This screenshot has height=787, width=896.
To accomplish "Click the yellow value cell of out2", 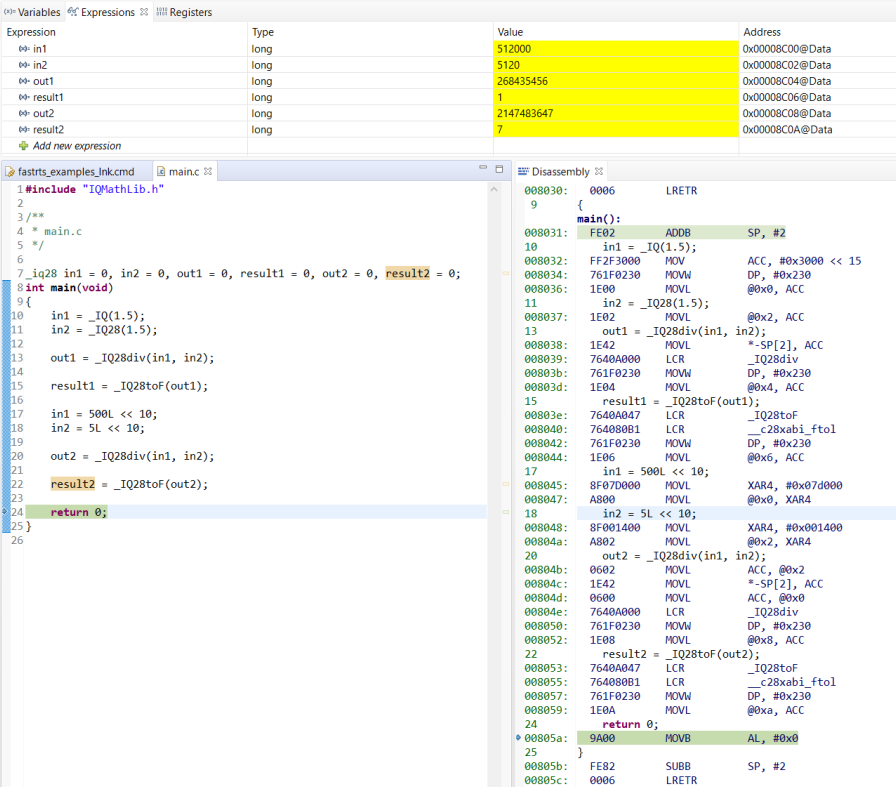I will pyautogui.click(x=615, y=114).
